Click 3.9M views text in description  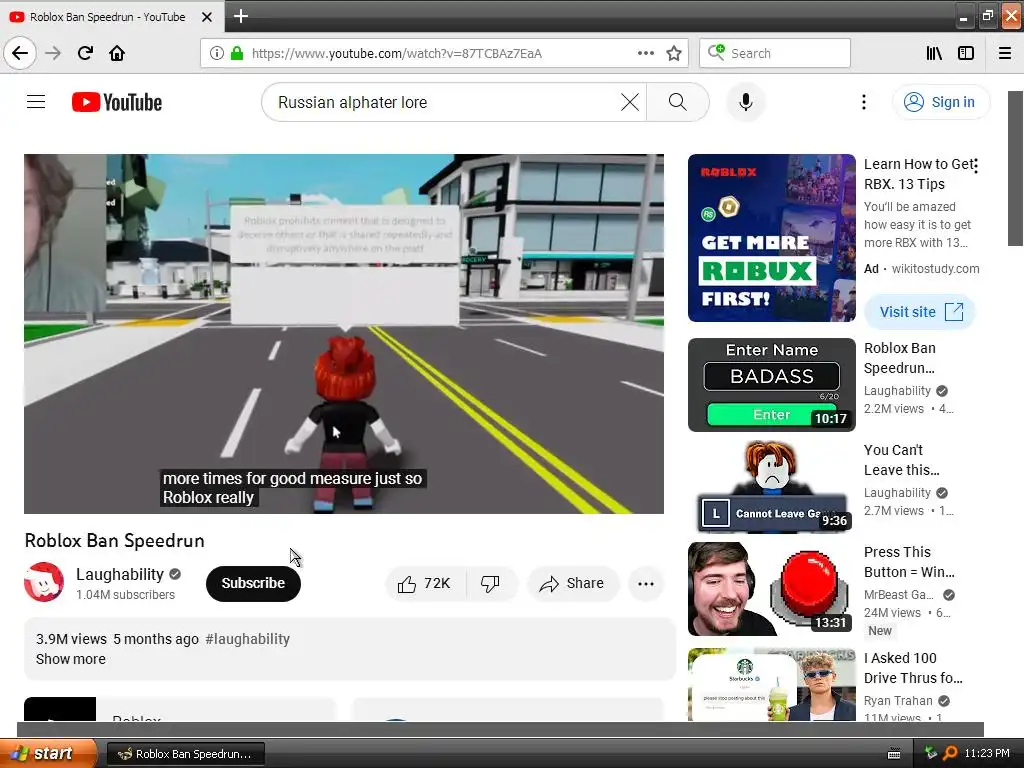point(71,639)
